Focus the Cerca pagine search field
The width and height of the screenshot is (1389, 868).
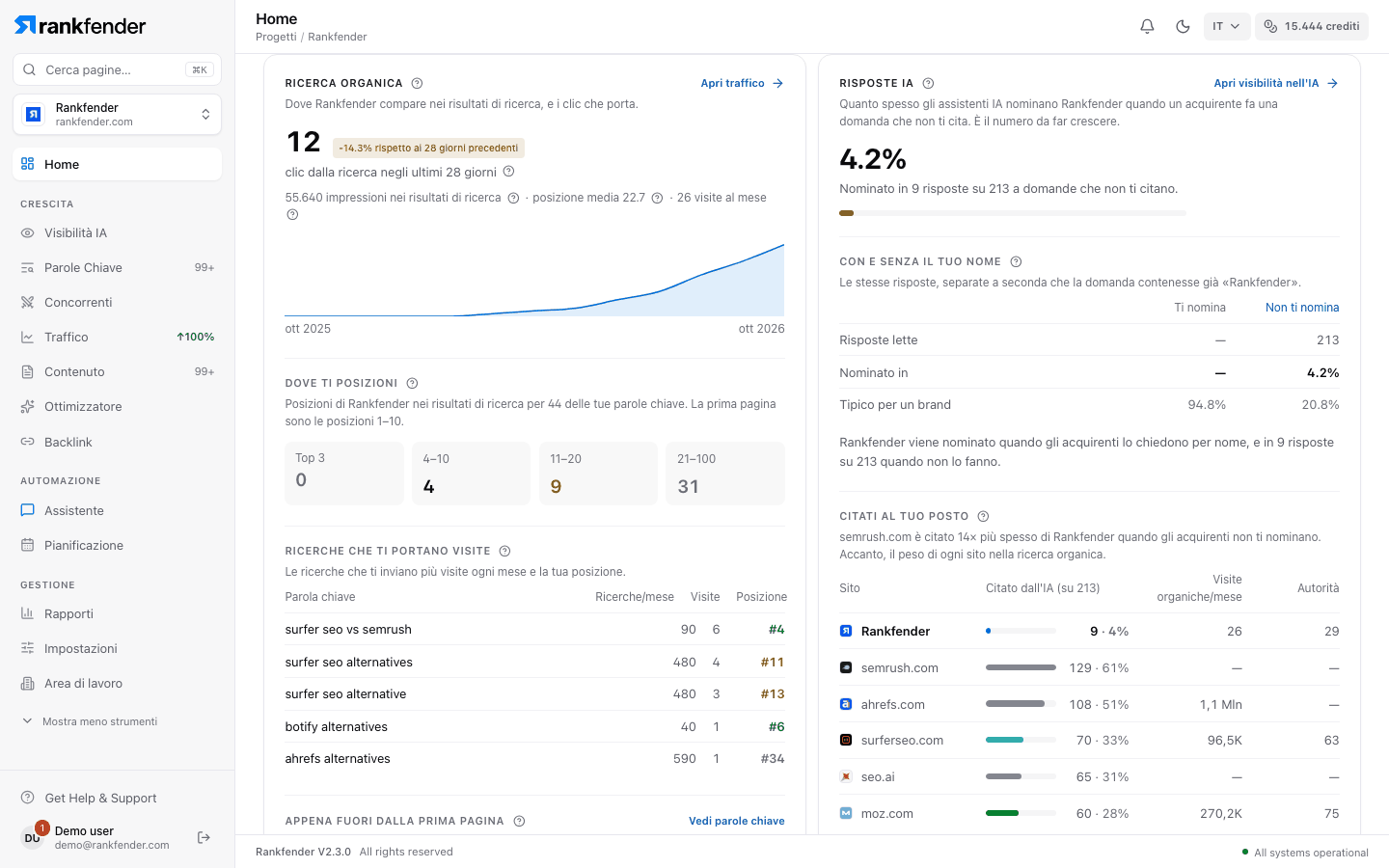click(x=117, y=69)
